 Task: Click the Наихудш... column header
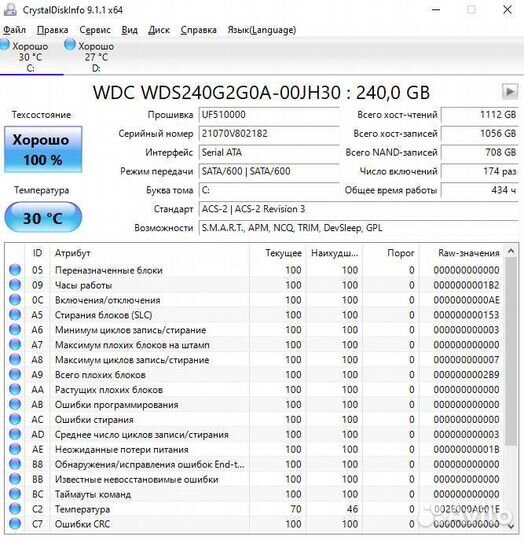pos(334,253)
